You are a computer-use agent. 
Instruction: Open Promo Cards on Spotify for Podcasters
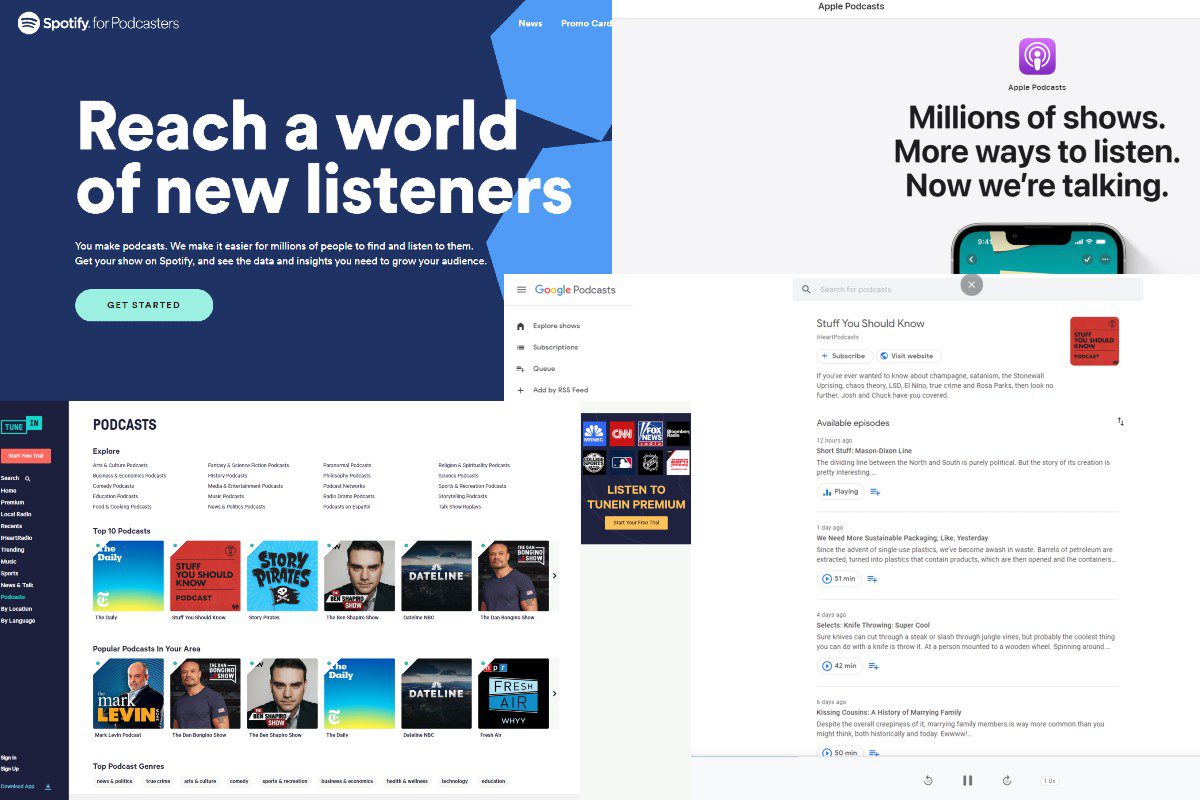[586, 23]
